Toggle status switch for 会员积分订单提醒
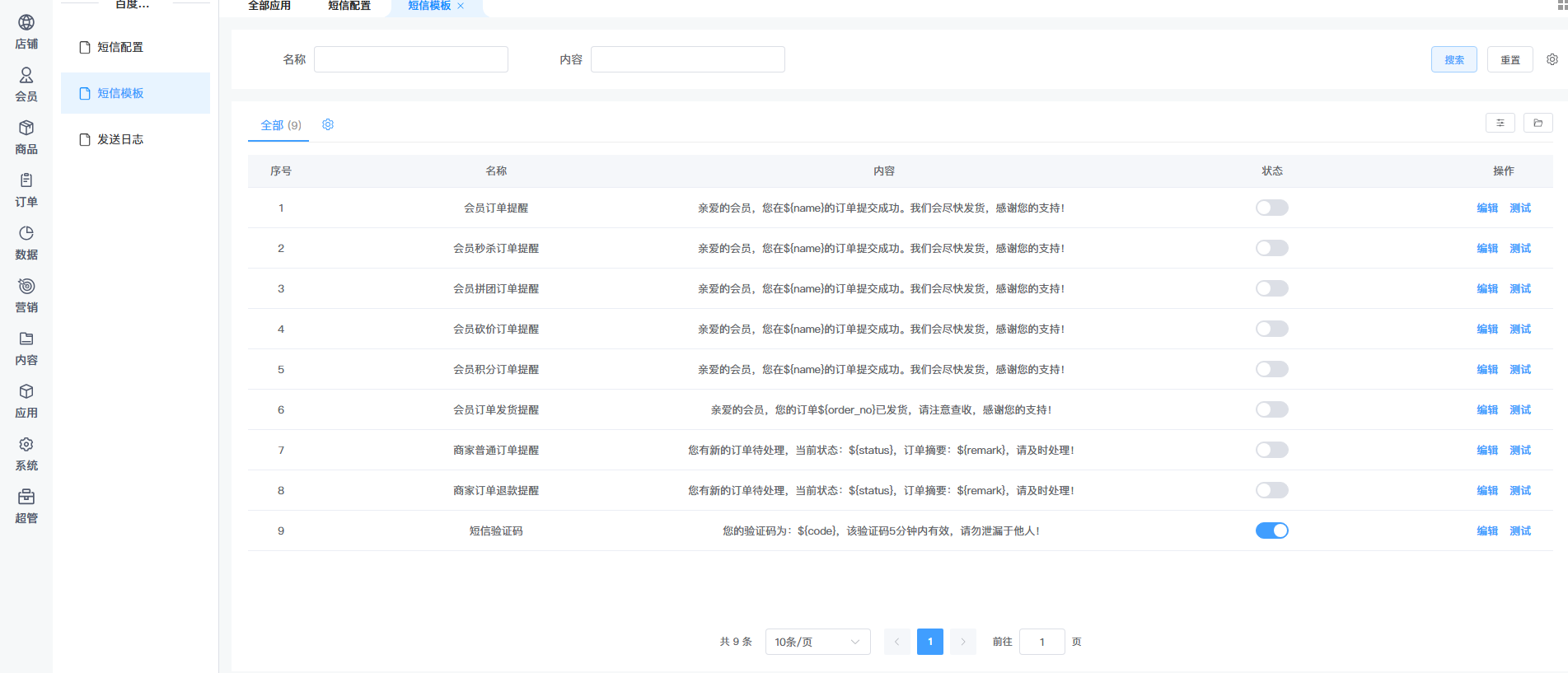 tap(1272, 369)
